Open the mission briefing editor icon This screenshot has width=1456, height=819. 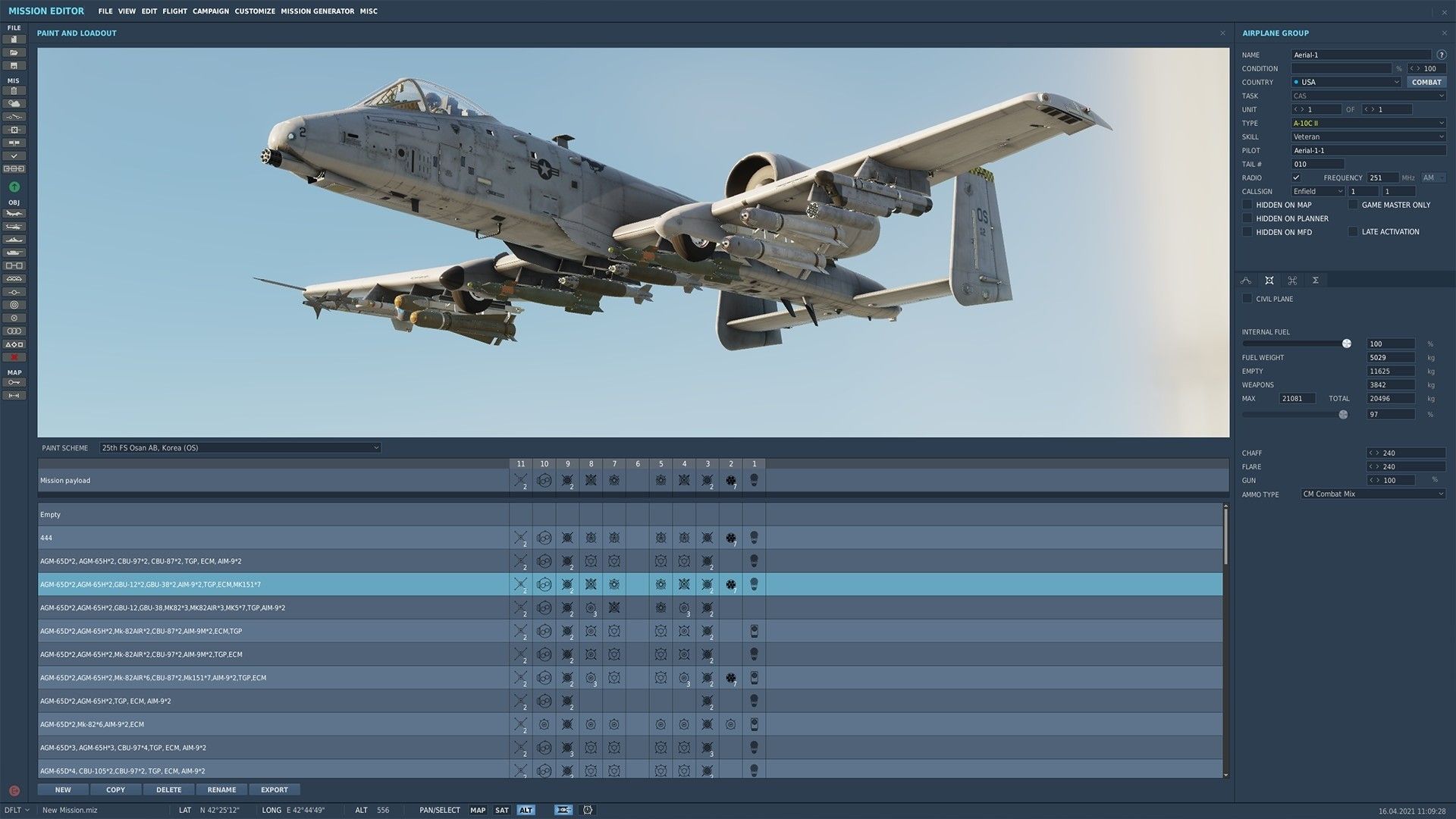click(x=14, y=90)
